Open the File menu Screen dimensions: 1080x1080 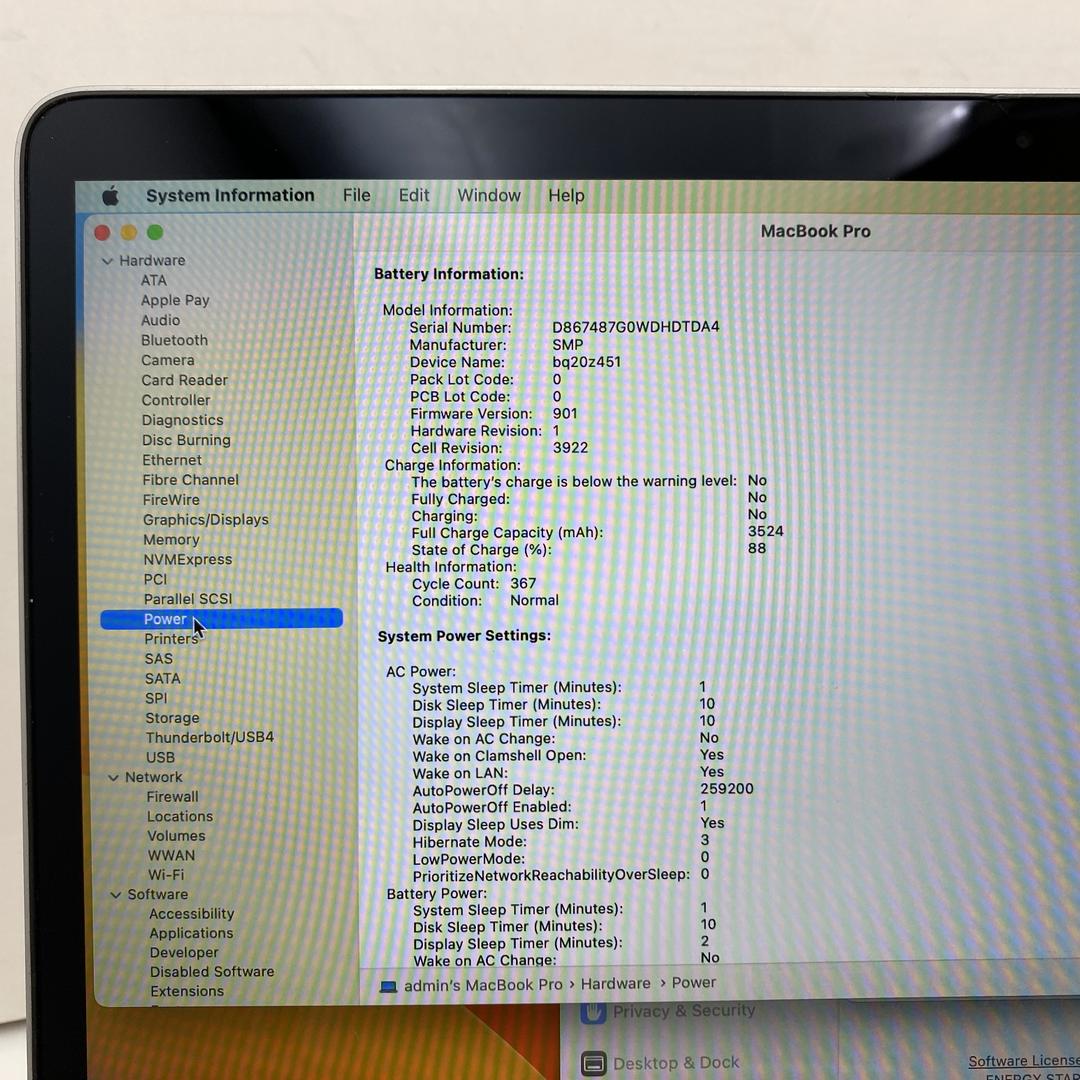tap(356, 196)
